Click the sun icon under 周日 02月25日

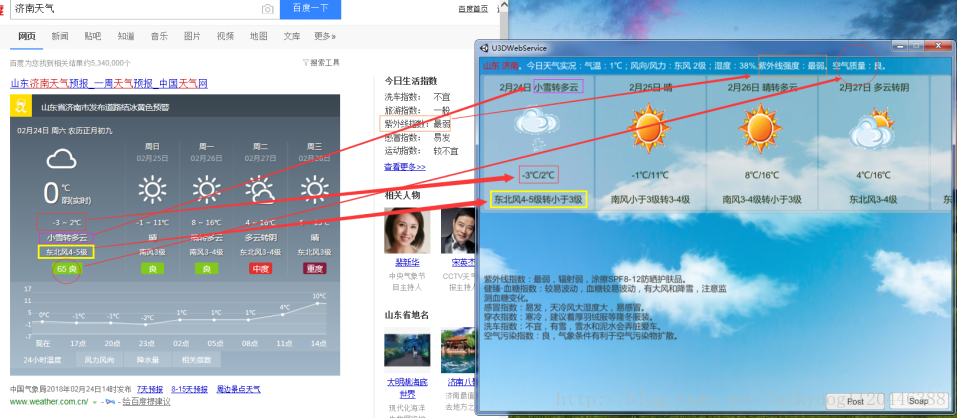pyautogui.click(x=153, y=189)
